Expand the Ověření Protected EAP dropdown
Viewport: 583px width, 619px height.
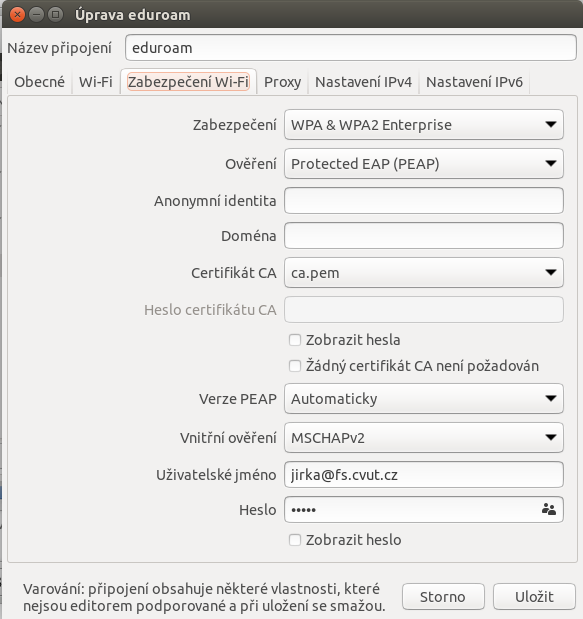424,163
